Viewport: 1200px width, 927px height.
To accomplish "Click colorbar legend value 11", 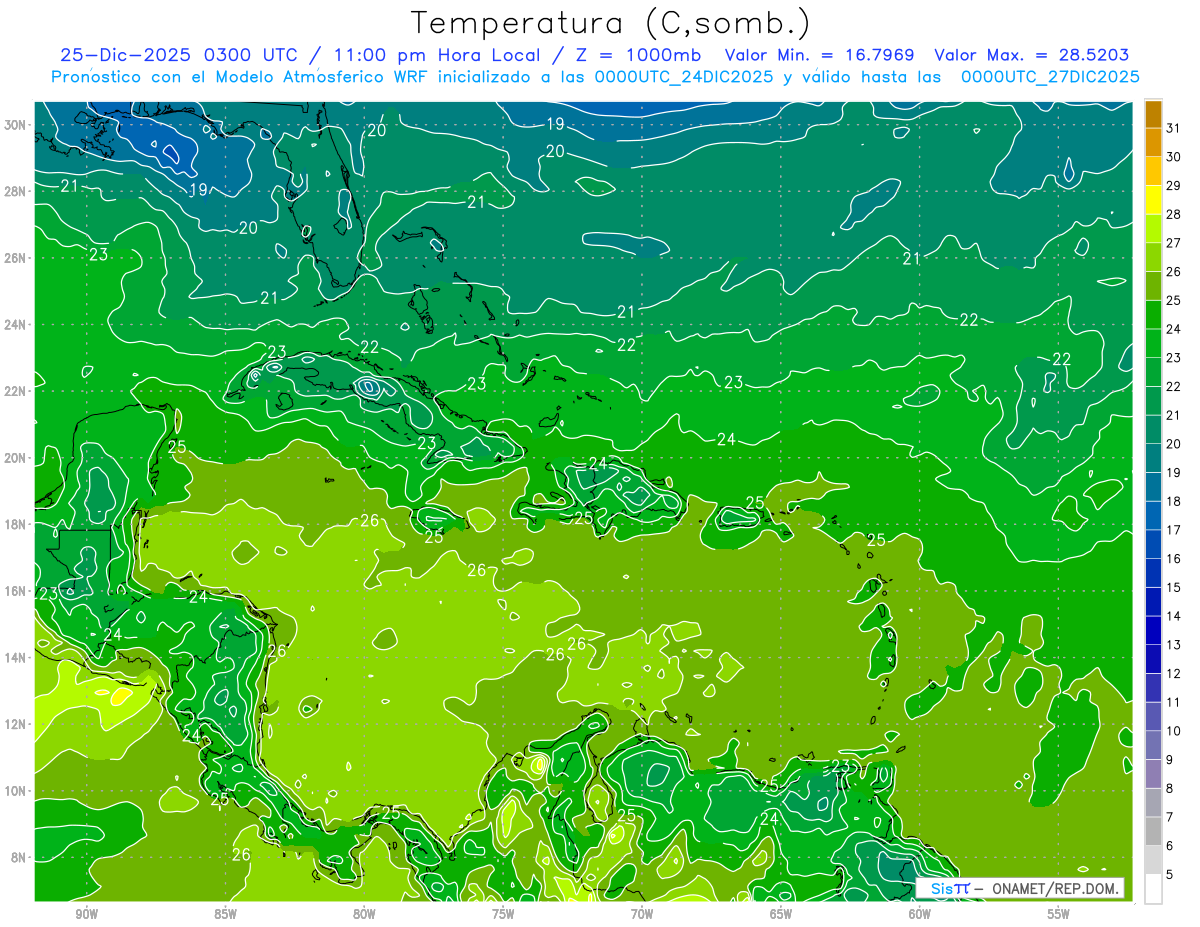I will coord(1174,702).
